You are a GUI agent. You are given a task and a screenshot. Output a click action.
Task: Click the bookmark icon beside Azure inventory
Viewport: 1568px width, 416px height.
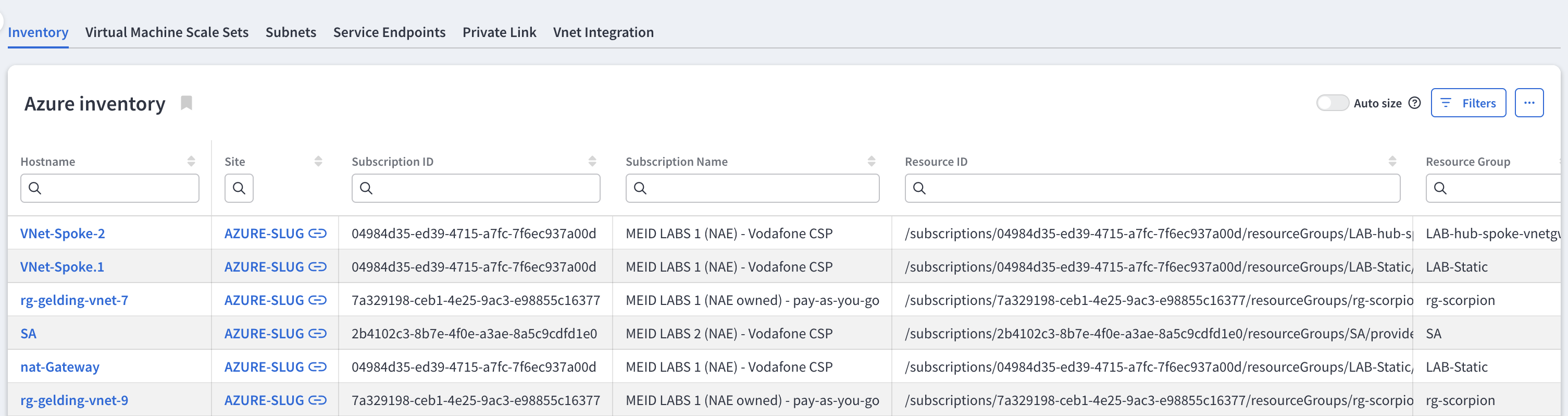(x=187, y=103)
